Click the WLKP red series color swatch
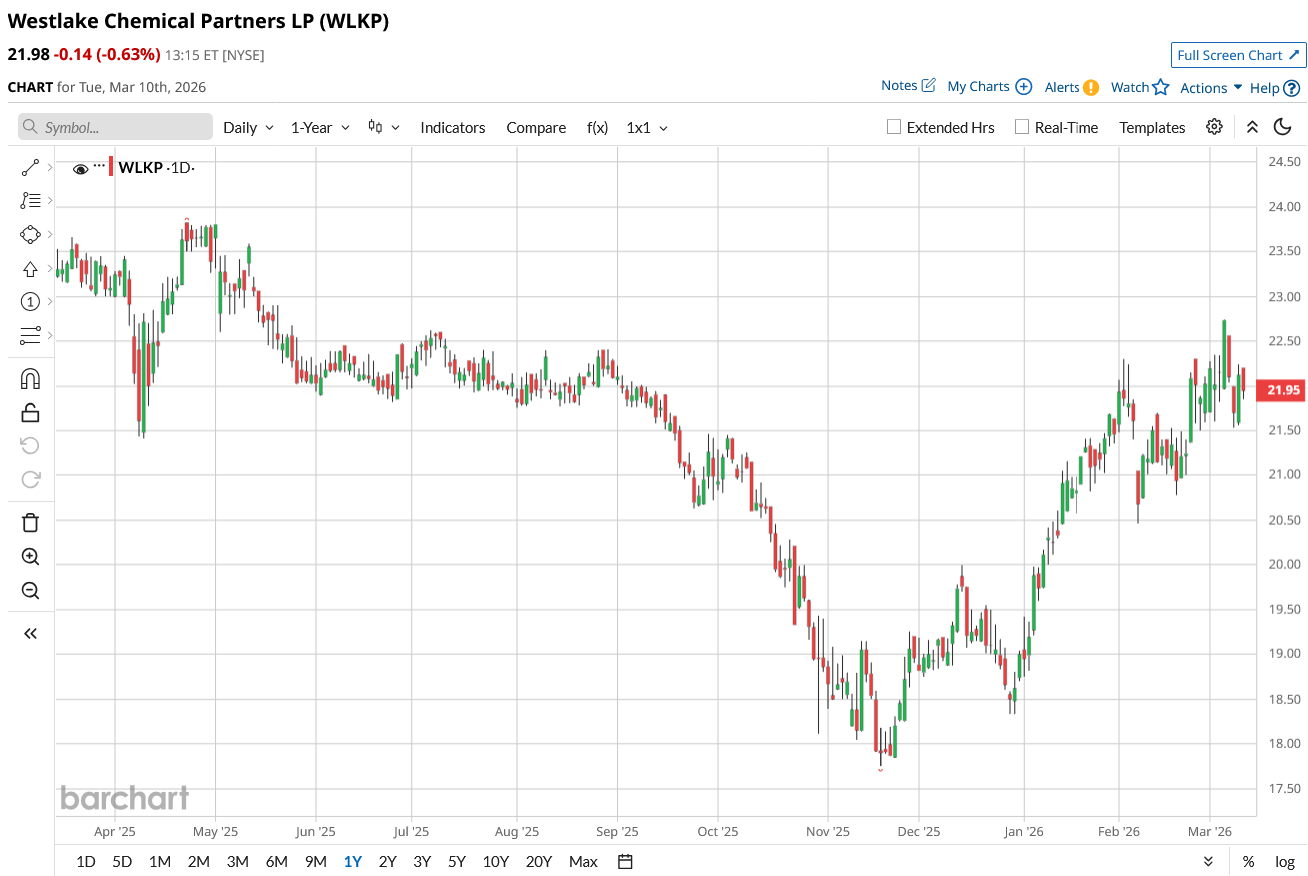This screenshot has width=1308, height=876. 112,167
